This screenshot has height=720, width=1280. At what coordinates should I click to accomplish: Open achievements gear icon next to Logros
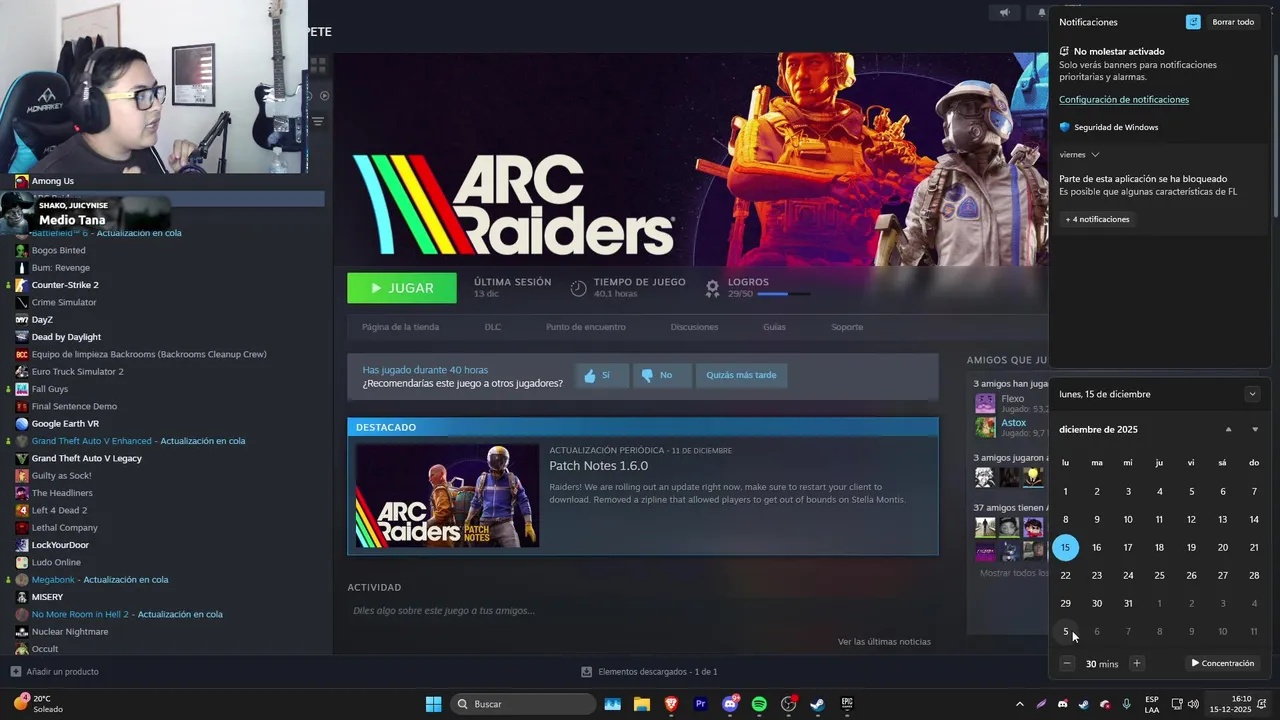712,288
